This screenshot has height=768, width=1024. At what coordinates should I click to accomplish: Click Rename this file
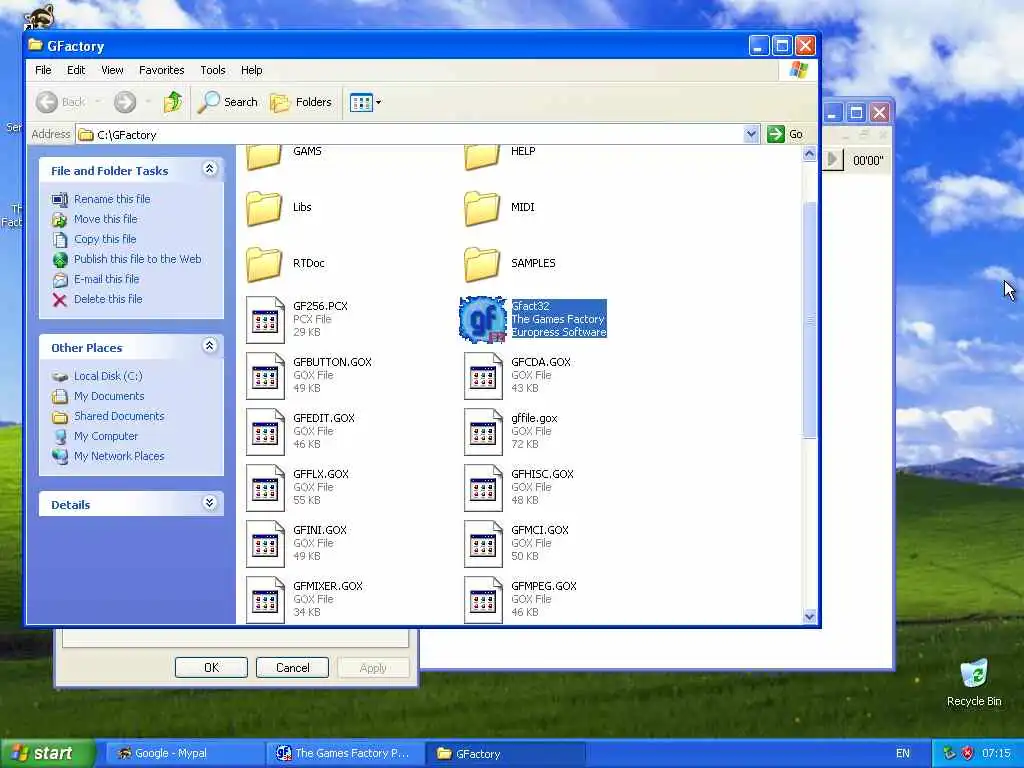pyautogui.click(x=112, y=199)
